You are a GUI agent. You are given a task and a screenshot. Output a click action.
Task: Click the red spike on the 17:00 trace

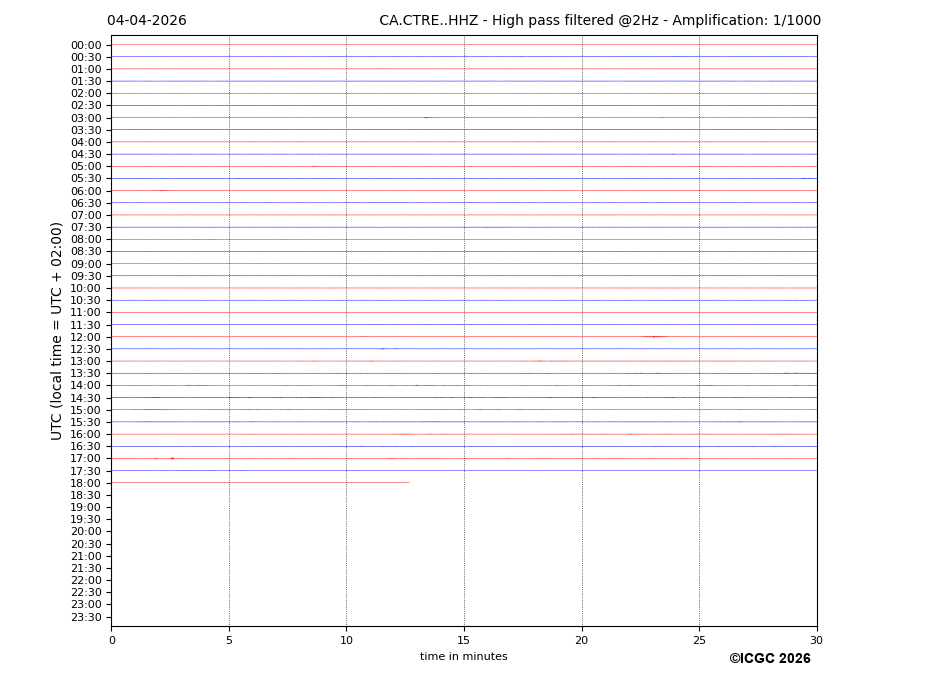(x=172, y=458)
